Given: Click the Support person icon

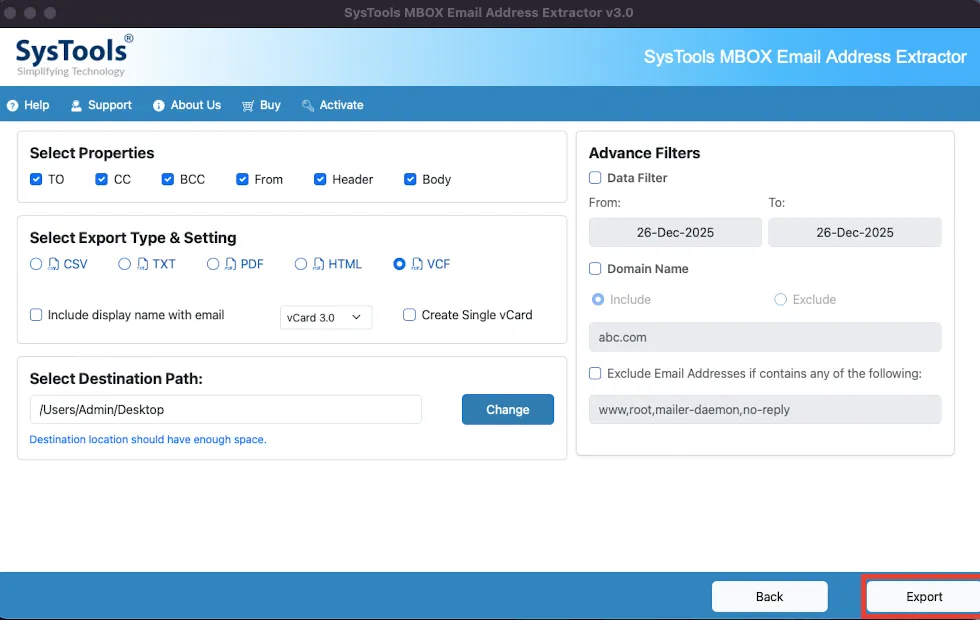Looking at the screenshot, I should (76, 106).
